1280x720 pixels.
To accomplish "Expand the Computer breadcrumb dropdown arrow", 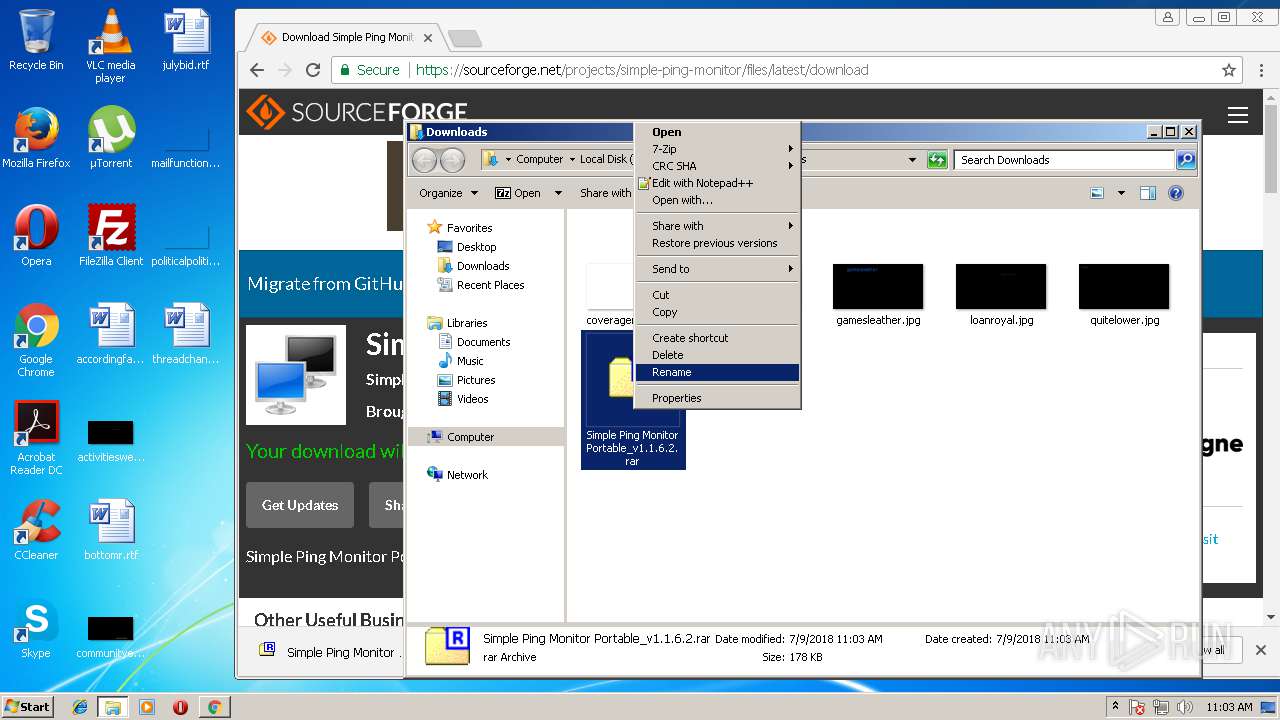I will [x=572, y=160].
